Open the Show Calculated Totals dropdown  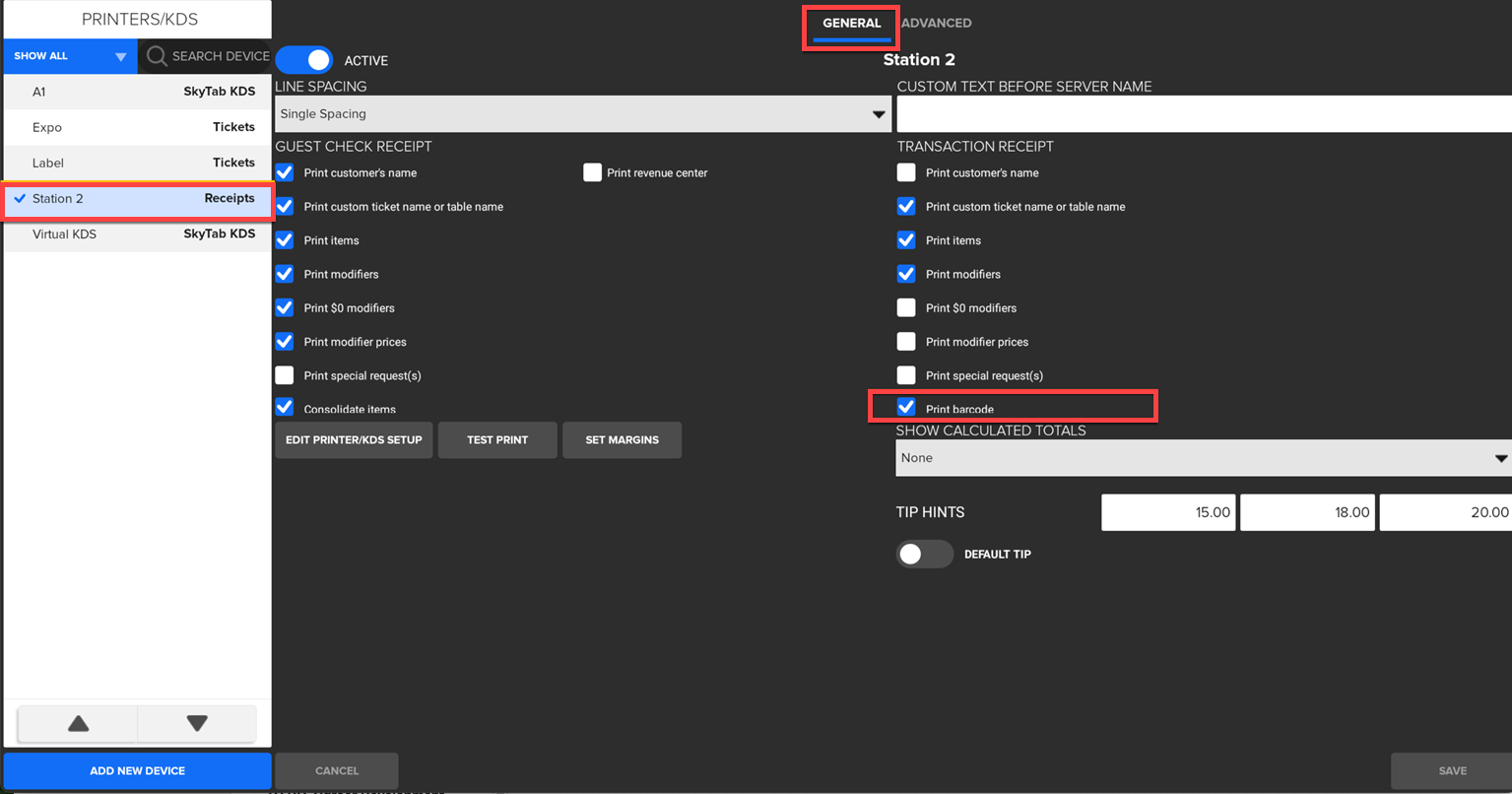pyautogui.click(x=1203, y=458)
